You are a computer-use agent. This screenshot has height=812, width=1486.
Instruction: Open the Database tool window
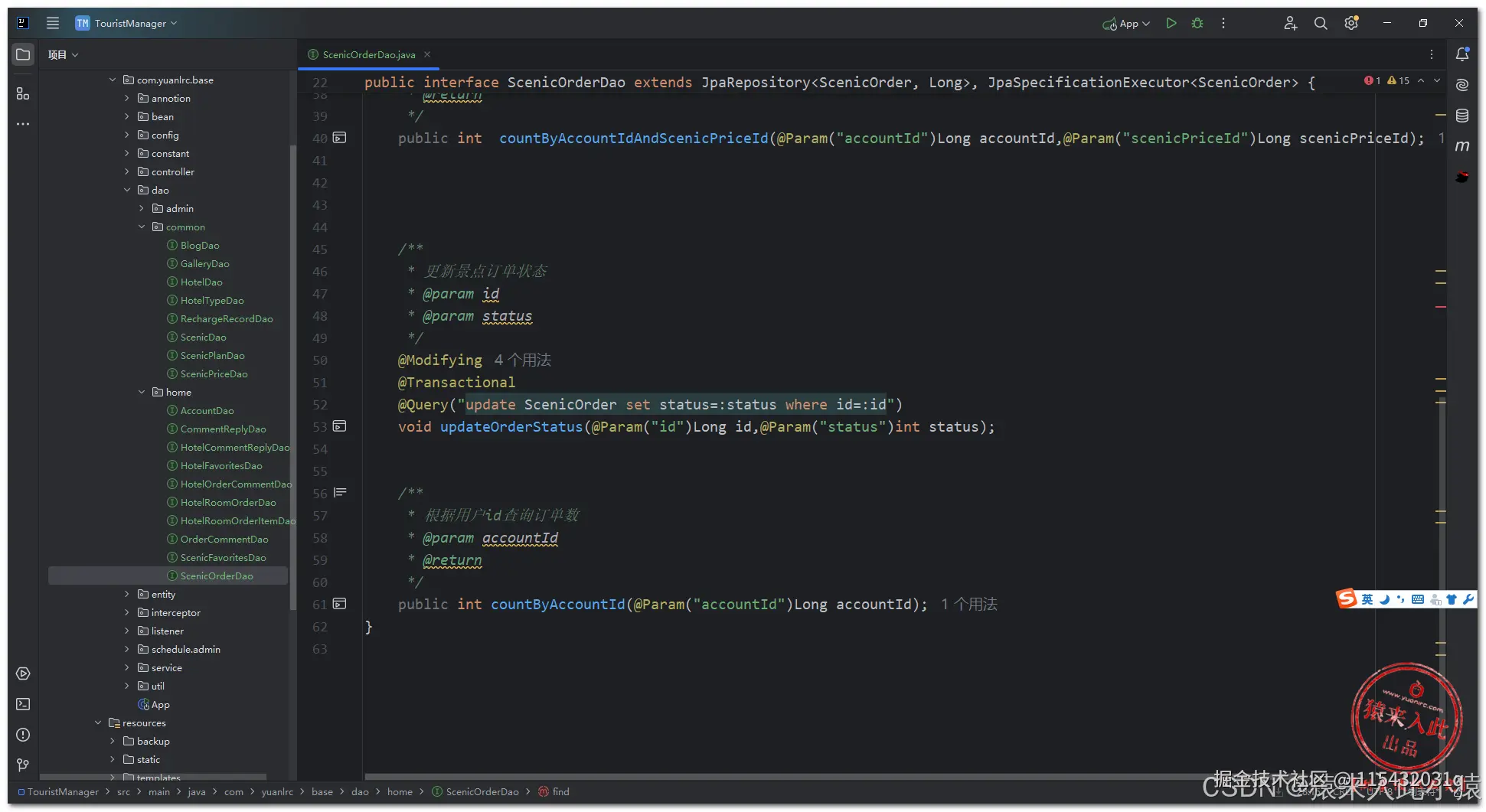point(1462,116)
